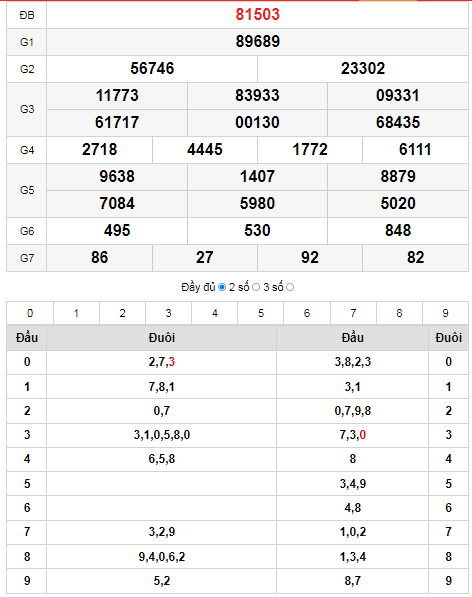The image size is (472, 597).
Task: Click G5 number 9638
Action: coord(117,177)
